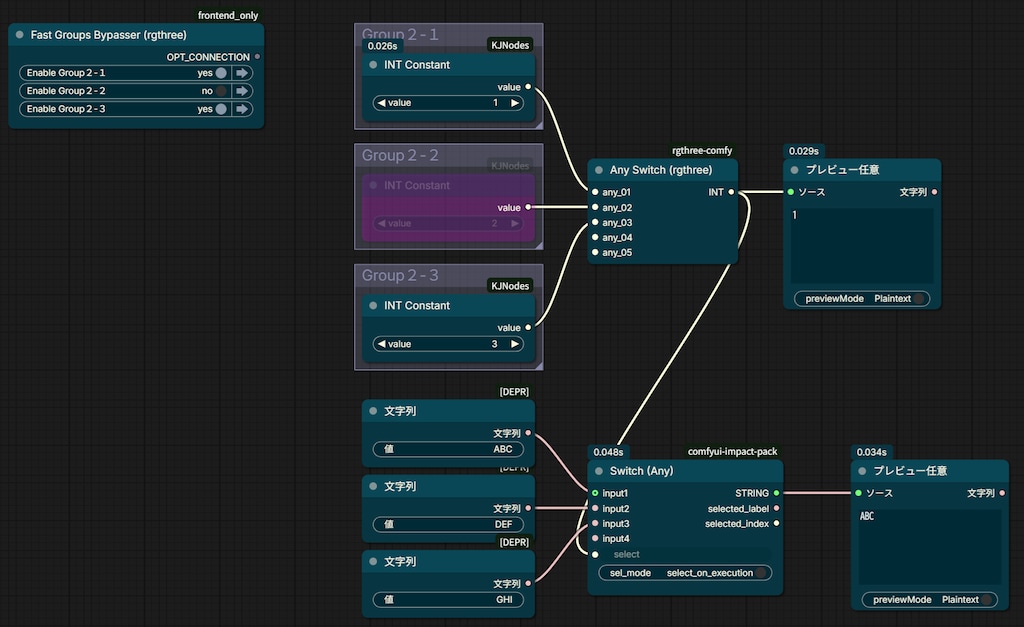Click 文字列 output socket on preview showing 1
Viewport: 1024px width, 627px height.
(935, 192)
